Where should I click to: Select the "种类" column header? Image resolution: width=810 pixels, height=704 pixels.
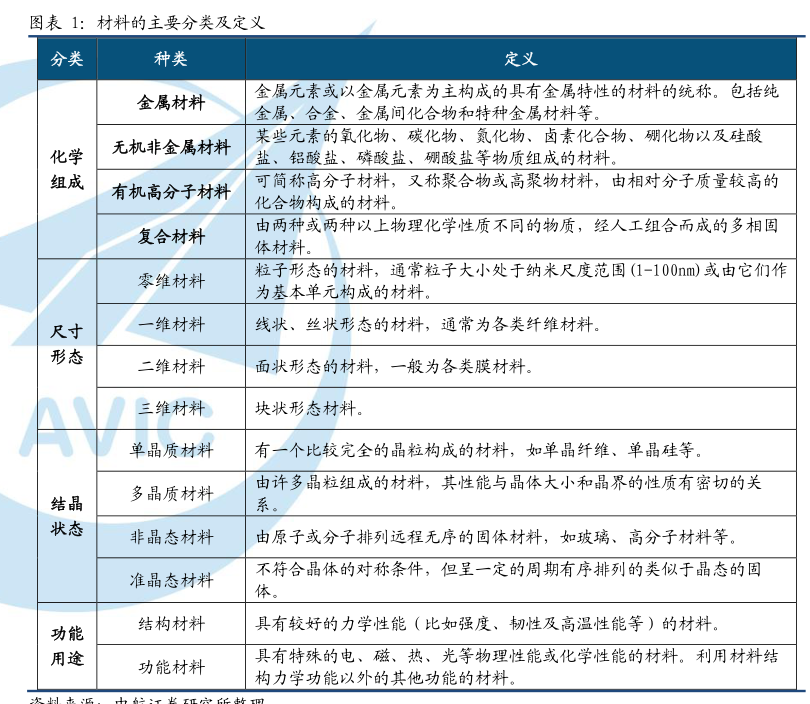(171, 60)
